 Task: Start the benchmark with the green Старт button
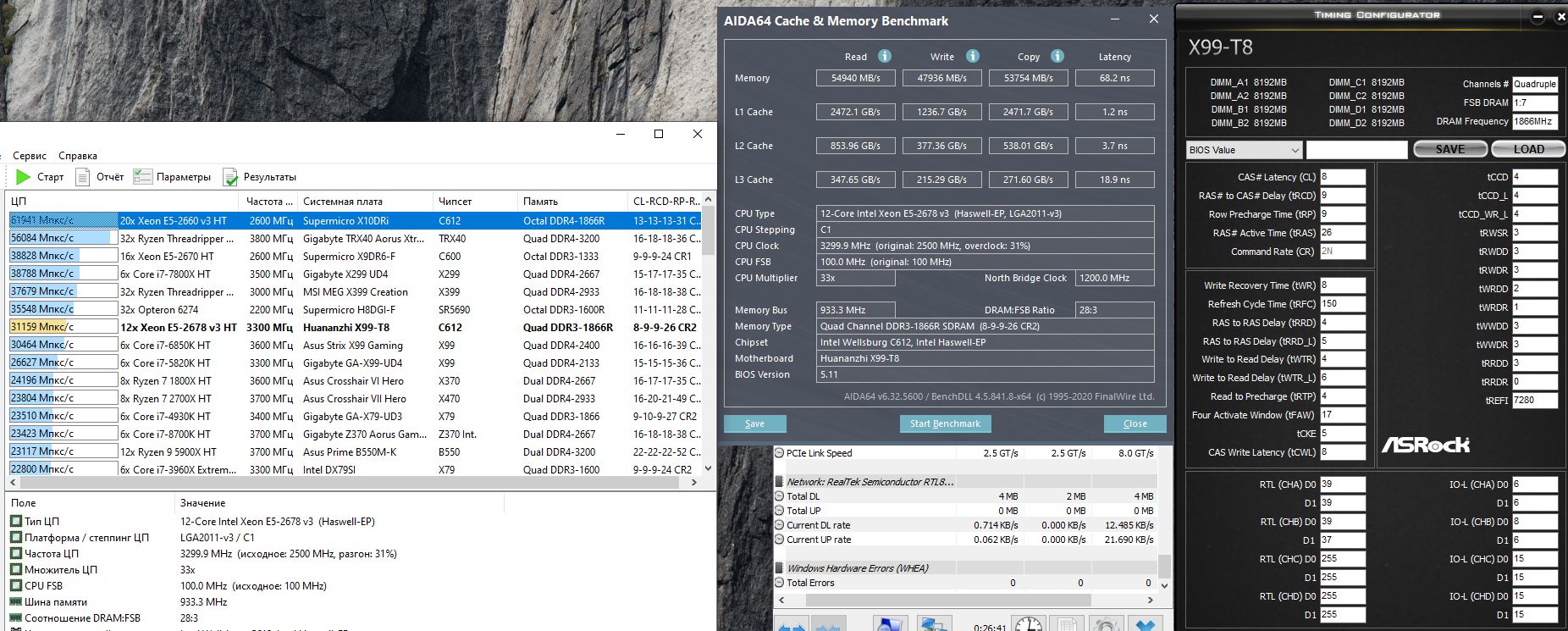pos(40,177)
